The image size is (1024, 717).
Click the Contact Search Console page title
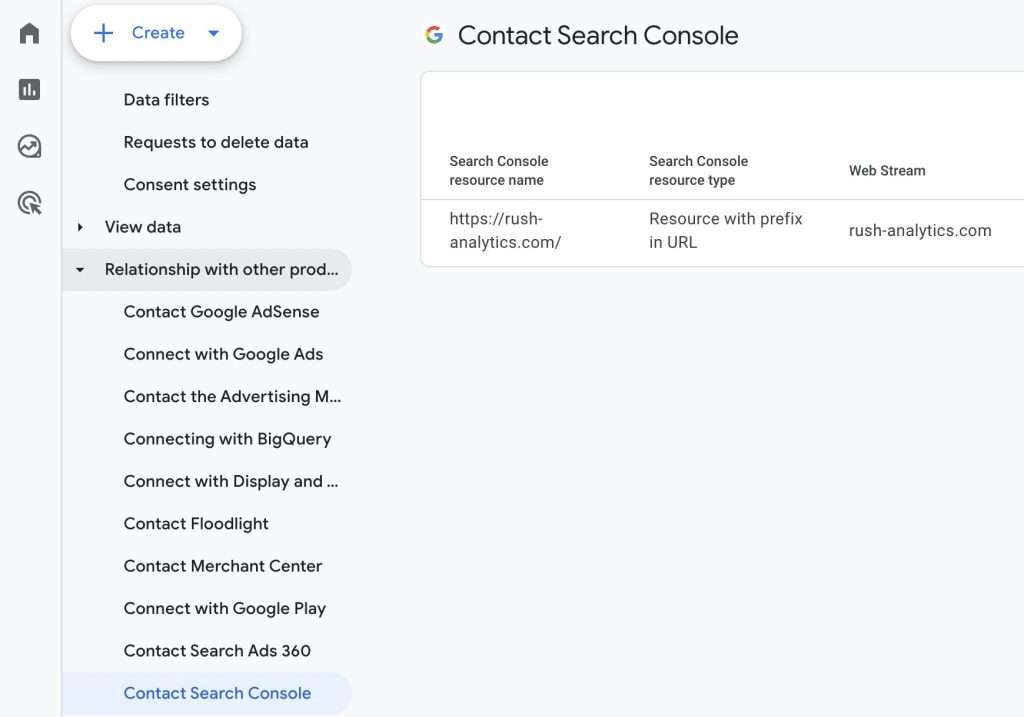tap(598, 35)
